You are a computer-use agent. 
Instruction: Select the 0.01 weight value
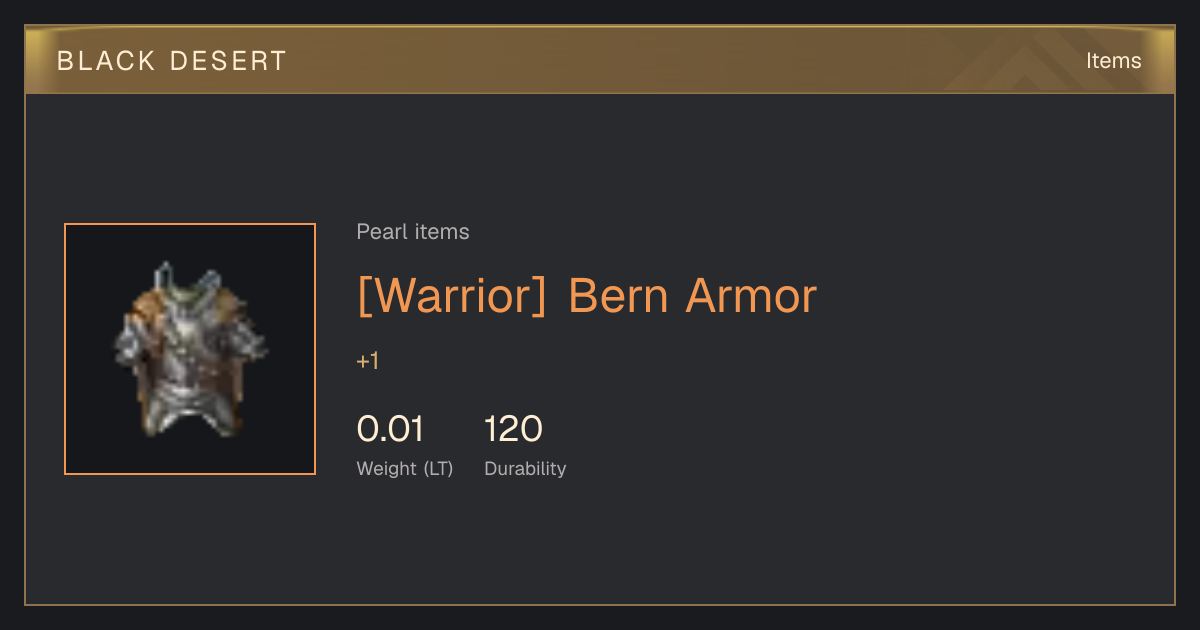click(390, 429)
